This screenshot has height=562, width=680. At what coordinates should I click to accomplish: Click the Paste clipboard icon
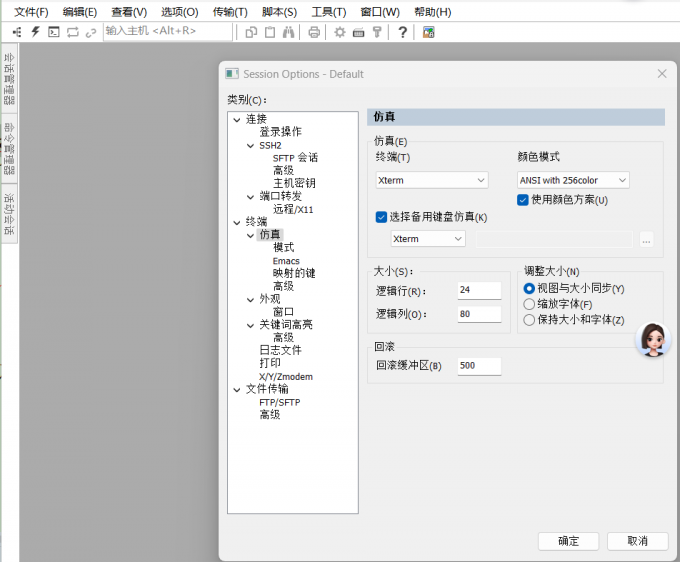click(x=269, y=32)
